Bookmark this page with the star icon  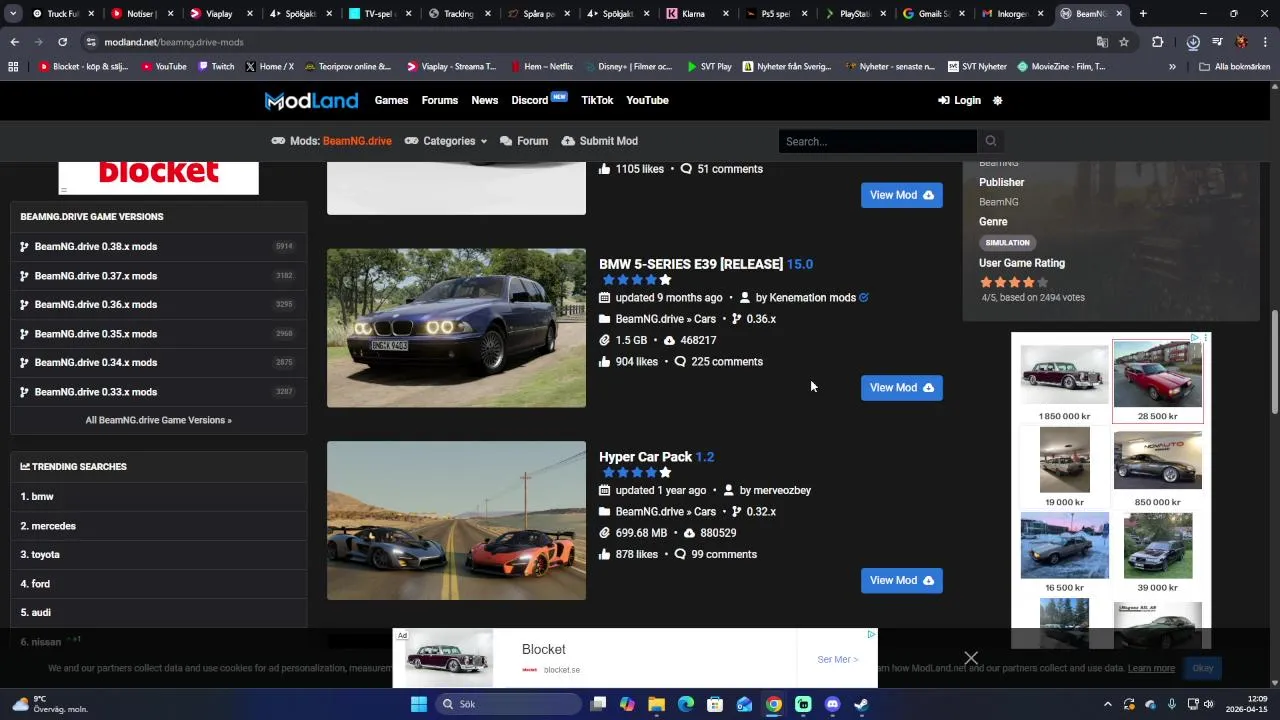point(1124,42)
